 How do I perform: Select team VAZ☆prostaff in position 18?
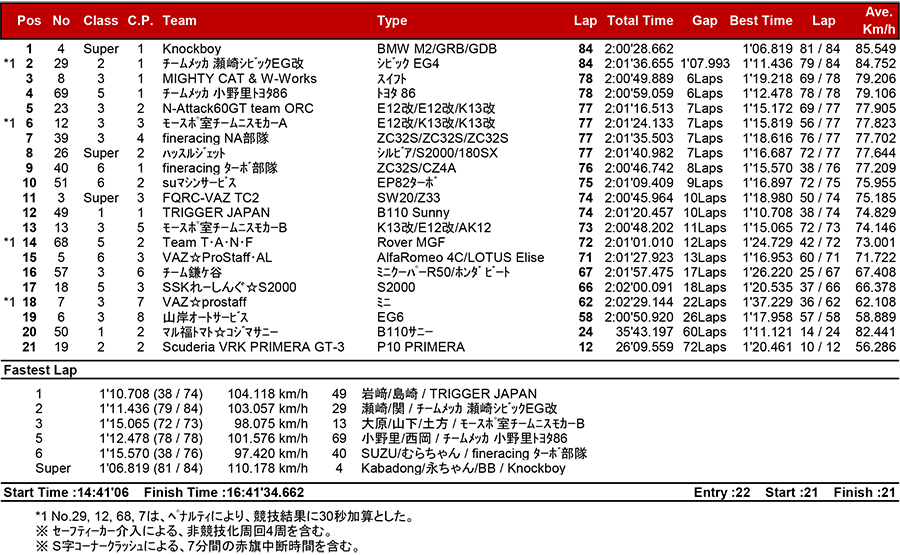tap(204, 302)
